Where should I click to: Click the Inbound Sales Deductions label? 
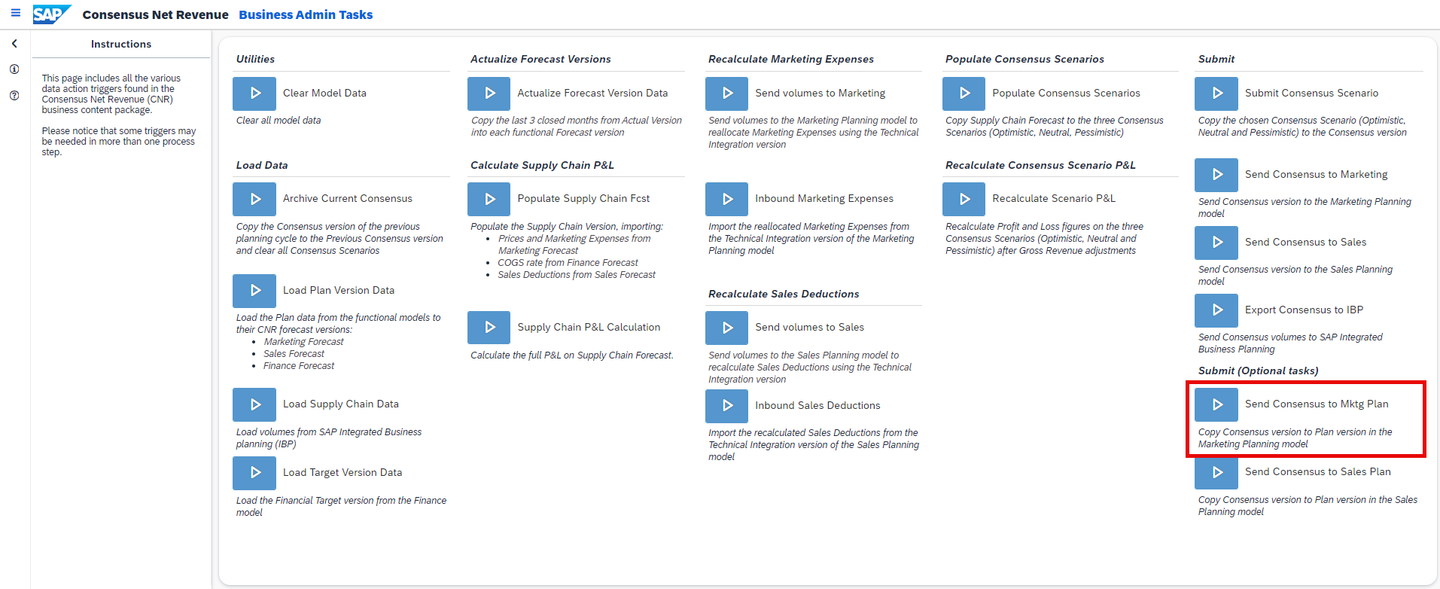(x=818, y=406)
